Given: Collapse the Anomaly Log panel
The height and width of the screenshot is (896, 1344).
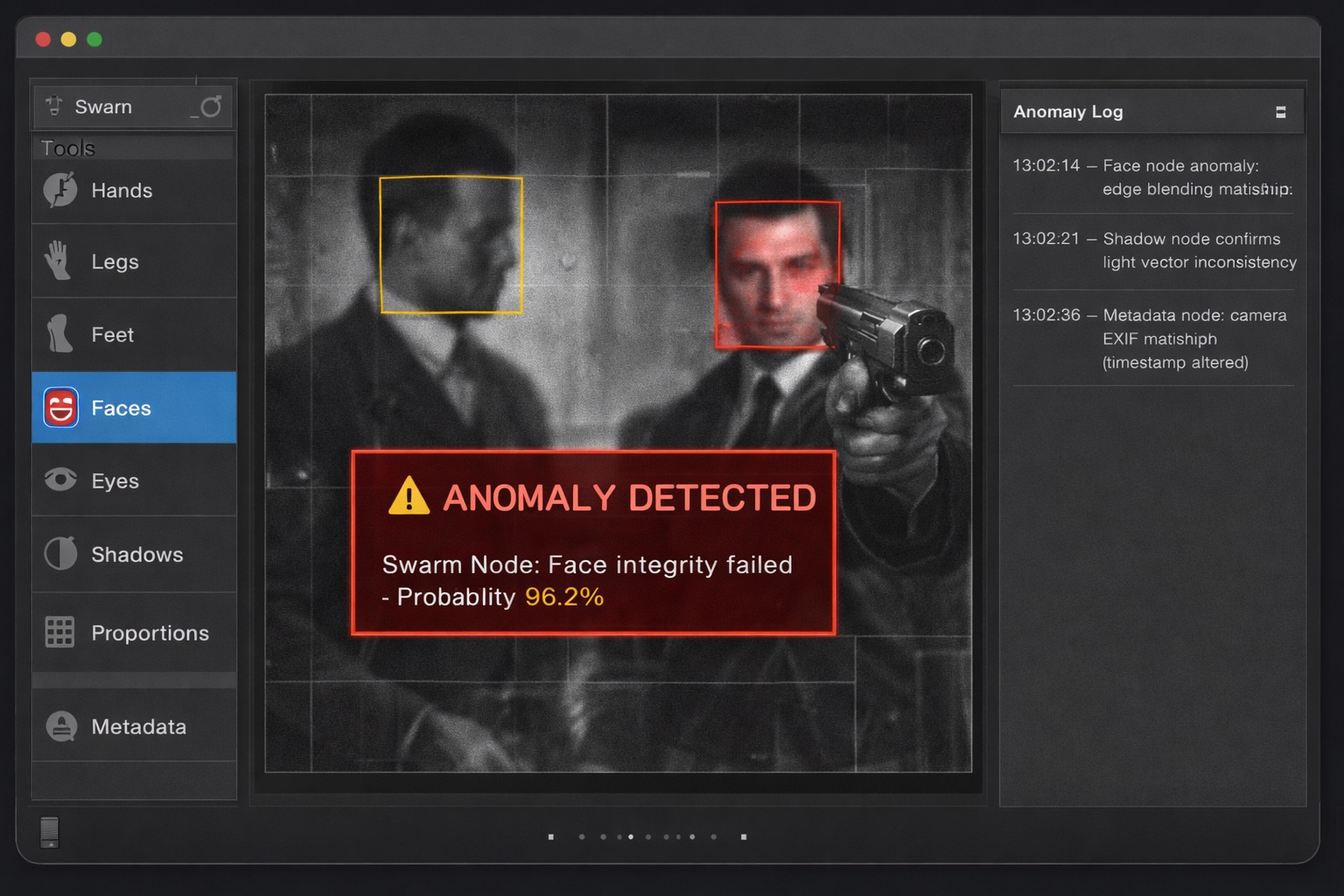Looking at the screenshot, I should point(1280,112).
